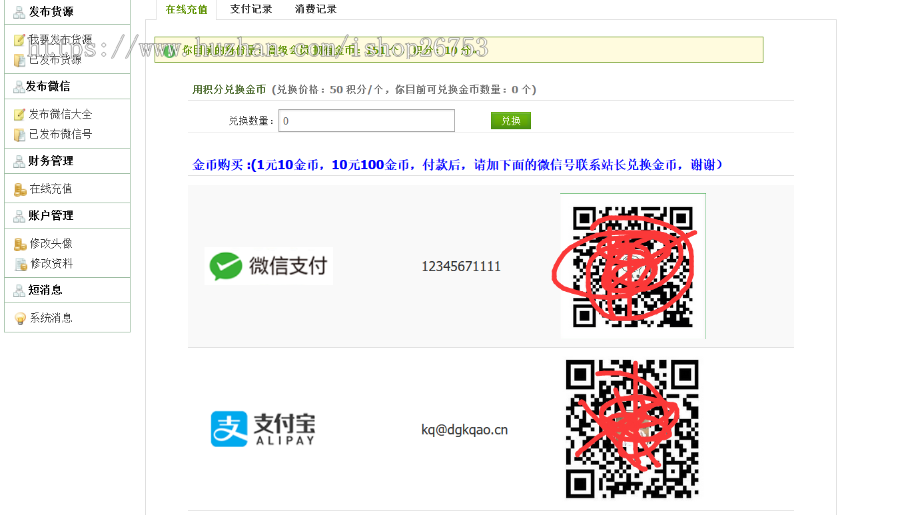Click the document icon beside 已发布微信号
The image size is (900, 515).
[x=19, y=134]
